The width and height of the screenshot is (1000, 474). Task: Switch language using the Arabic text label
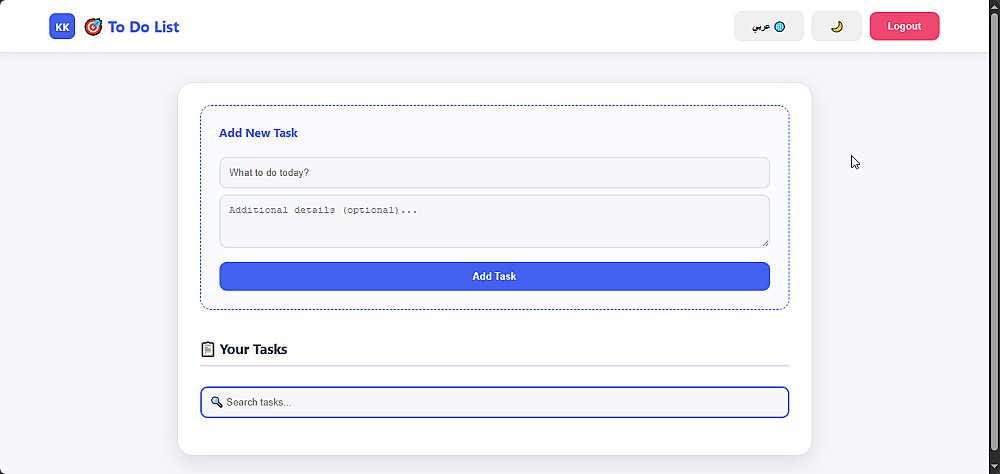[x=761, y=27]
